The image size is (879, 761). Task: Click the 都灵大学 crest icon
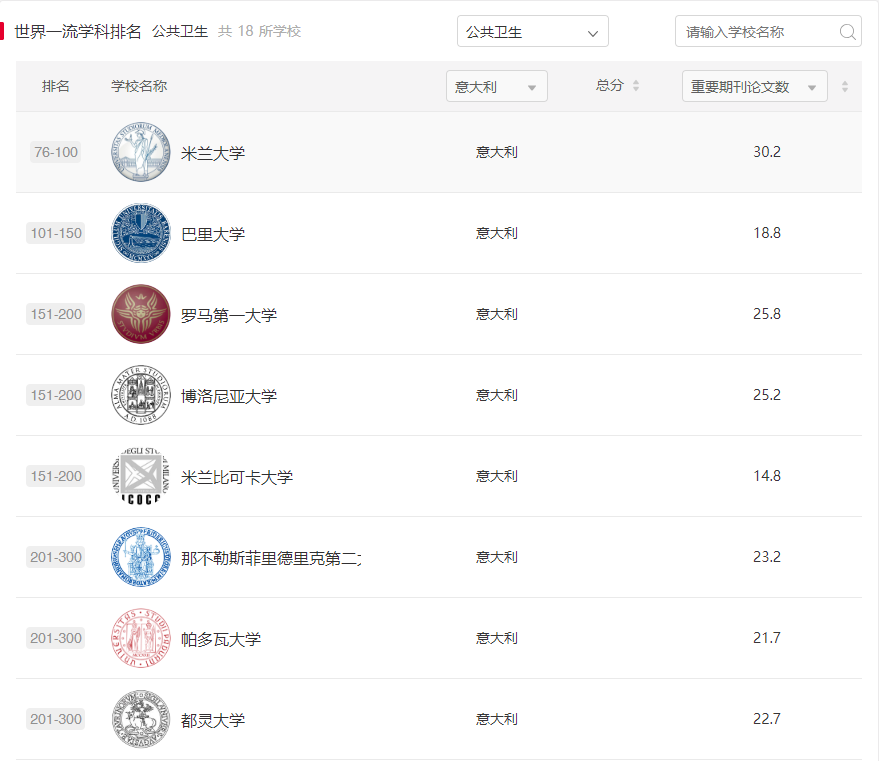pos(140,719)
